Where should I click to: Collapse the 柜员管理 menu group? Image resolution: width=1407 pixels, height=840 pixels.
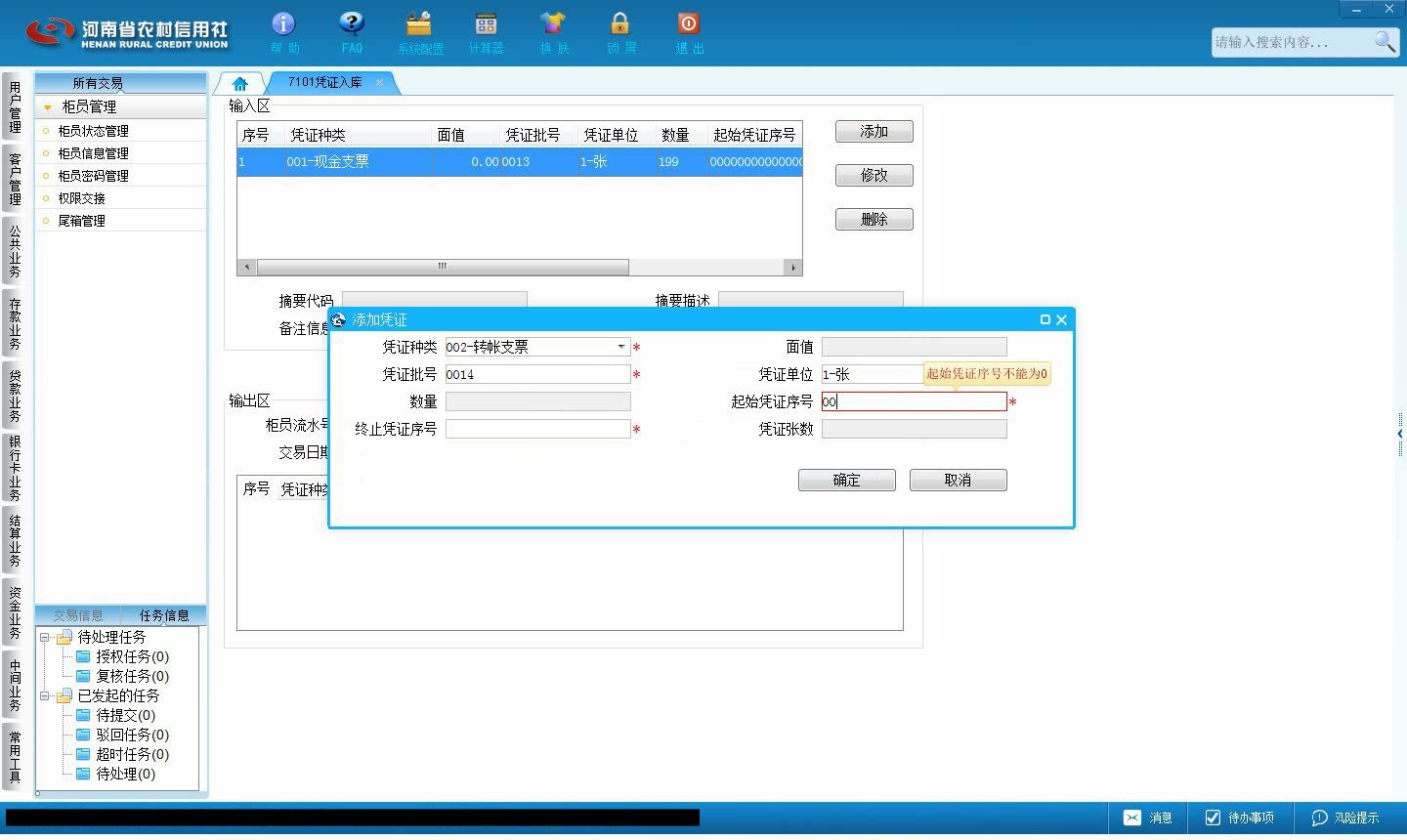[47, 106]
